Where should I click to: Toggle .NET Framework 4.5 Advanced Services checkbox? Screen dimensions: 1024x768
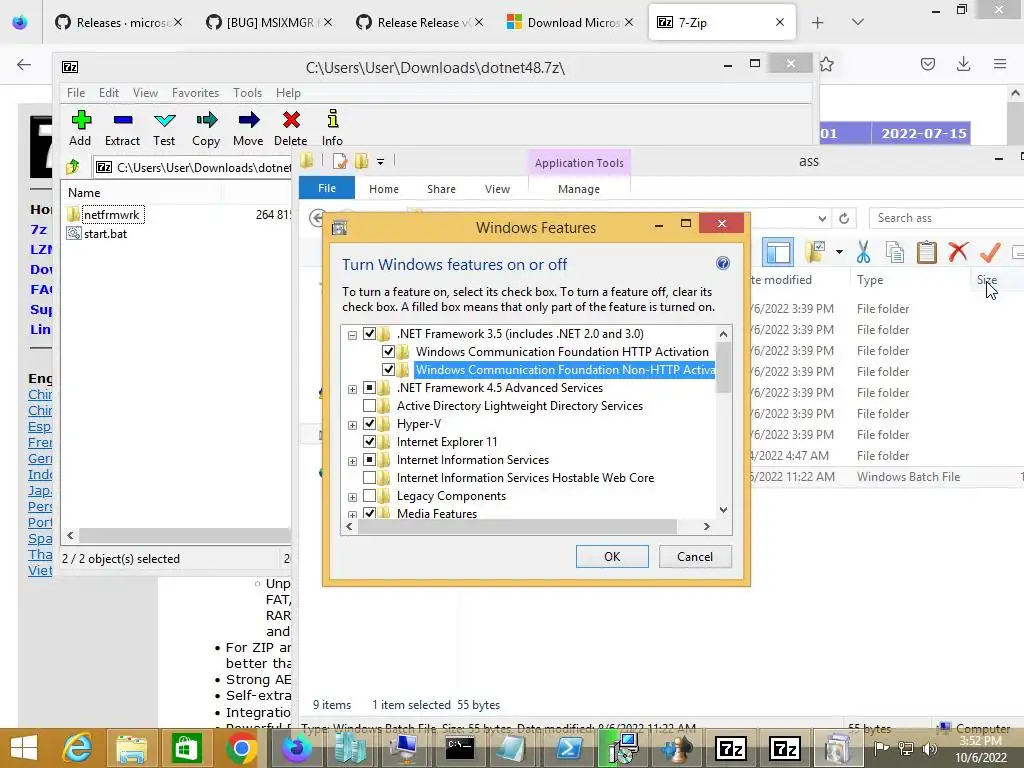pos(370,388)
